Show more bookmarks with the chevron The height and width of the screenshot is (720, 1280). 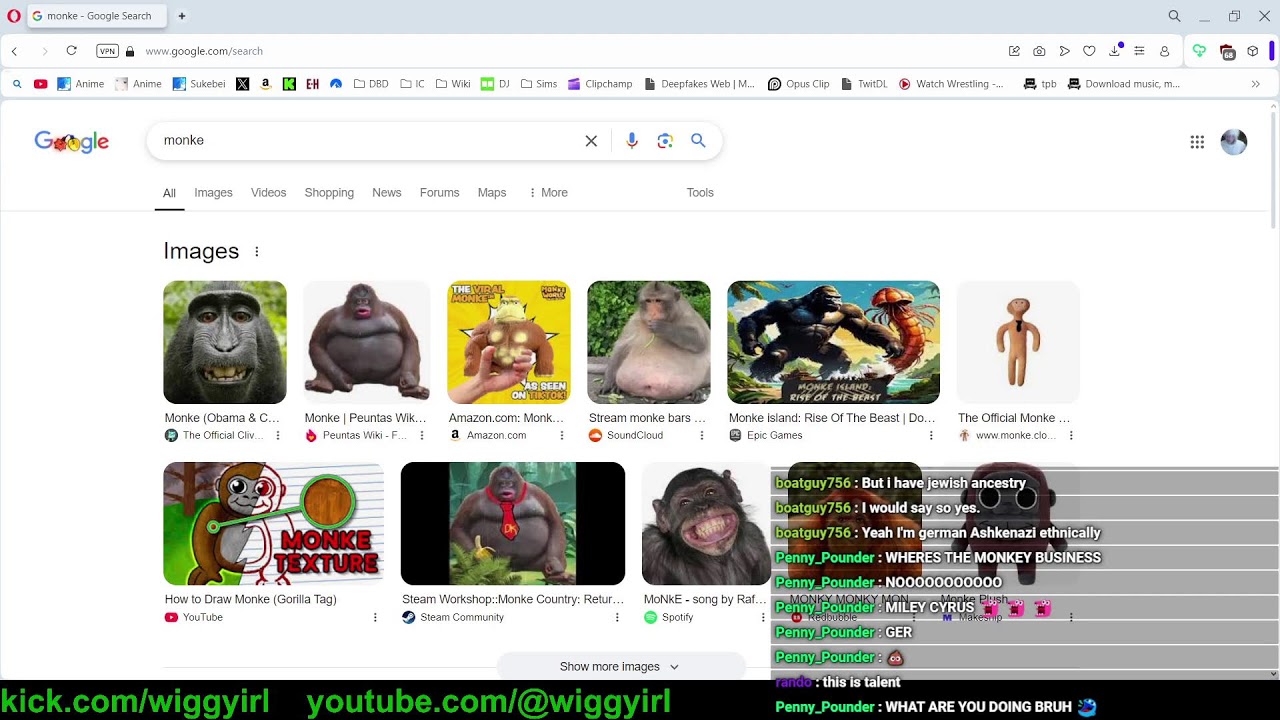(x=1255, y=84)
